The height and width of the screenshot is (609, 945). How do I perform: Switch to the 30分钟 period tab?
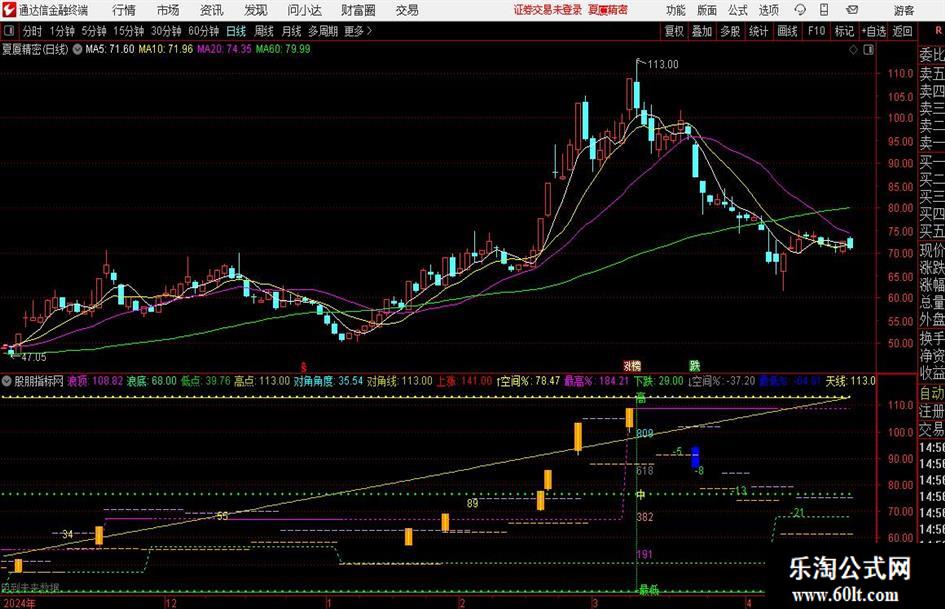coord(166,31)
